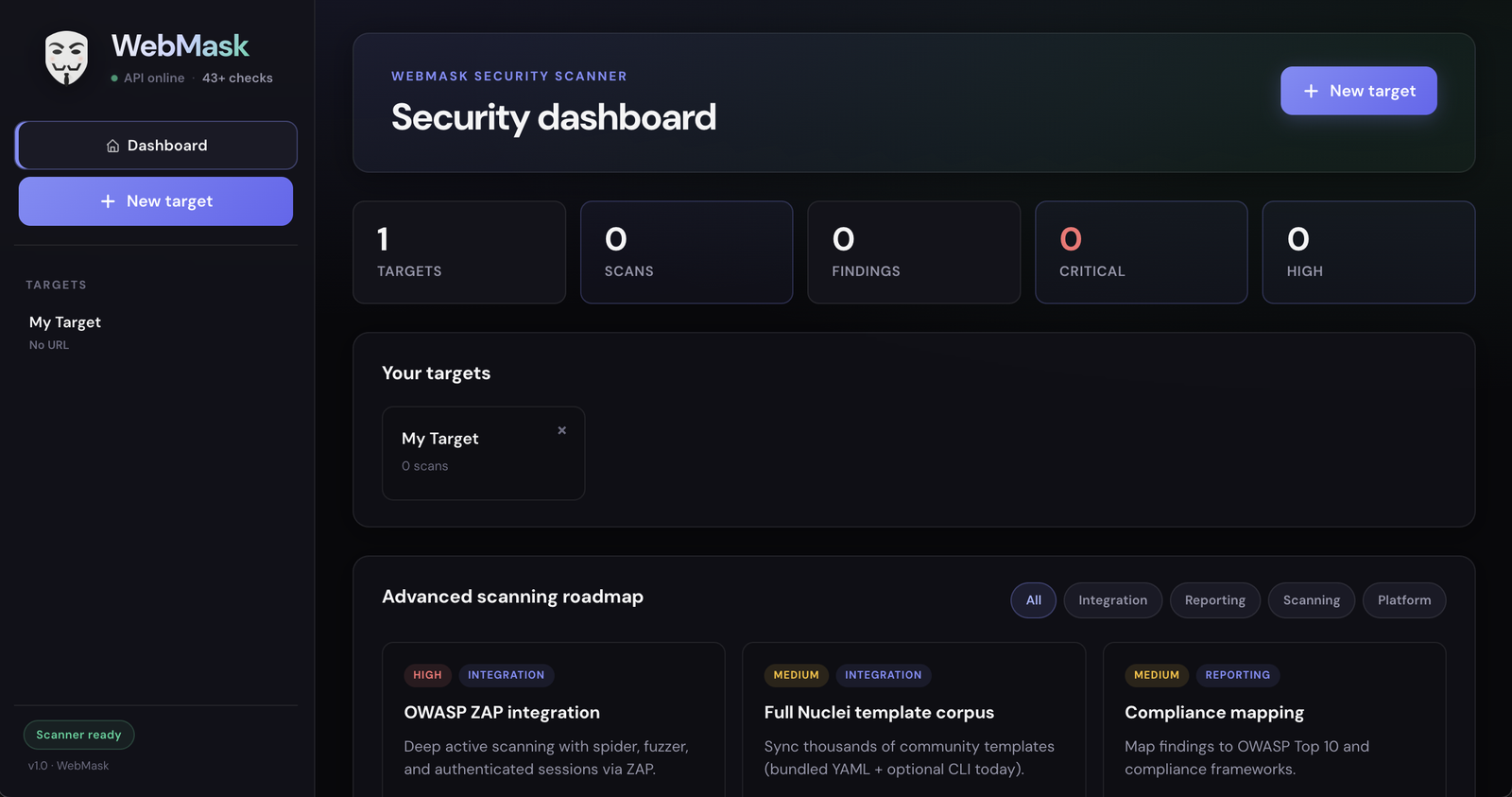The image size is (1512, 797).
Task: Click the REPORTING tag on Compliance mapping card
Action: tap(1238, 675)
